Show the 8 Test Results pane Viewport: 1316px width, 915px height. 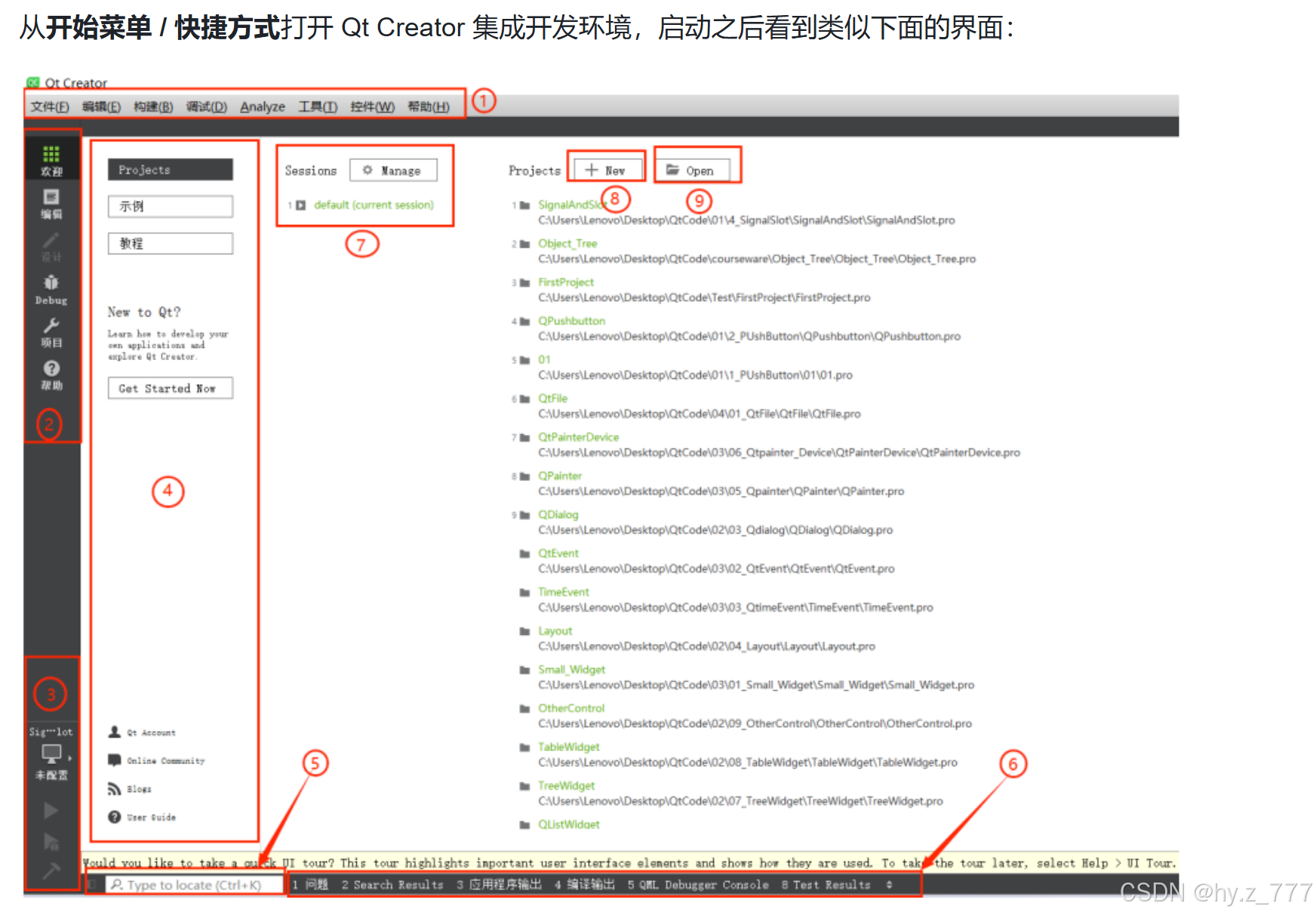826,885
